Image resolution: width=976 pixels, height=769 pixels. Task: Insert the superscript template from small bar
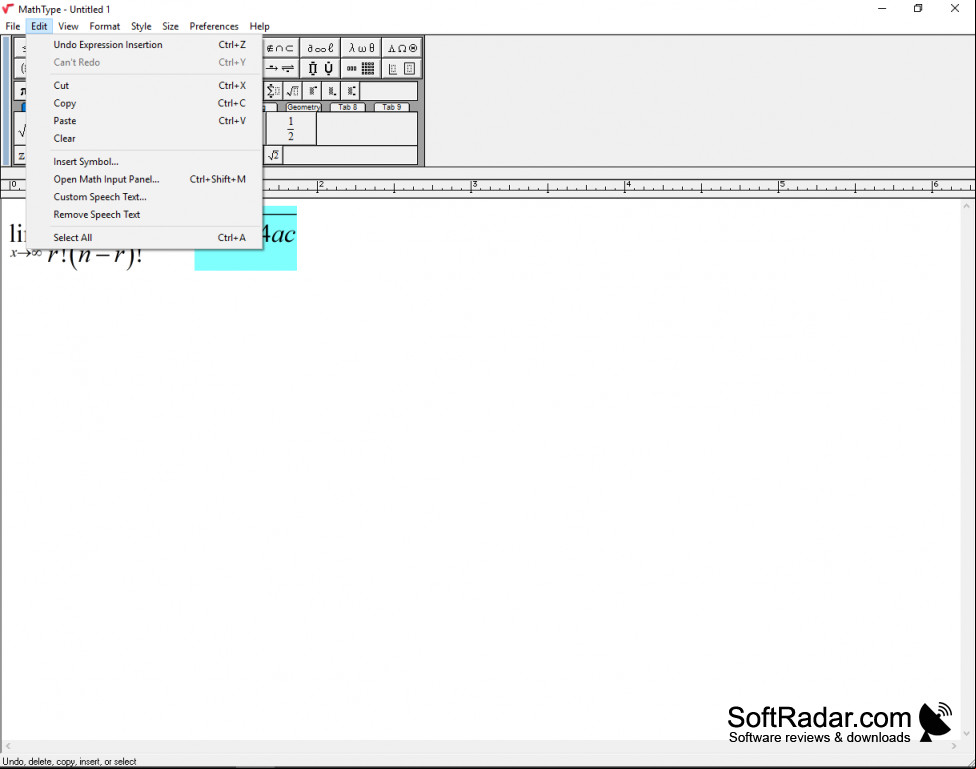pos(312,91)
